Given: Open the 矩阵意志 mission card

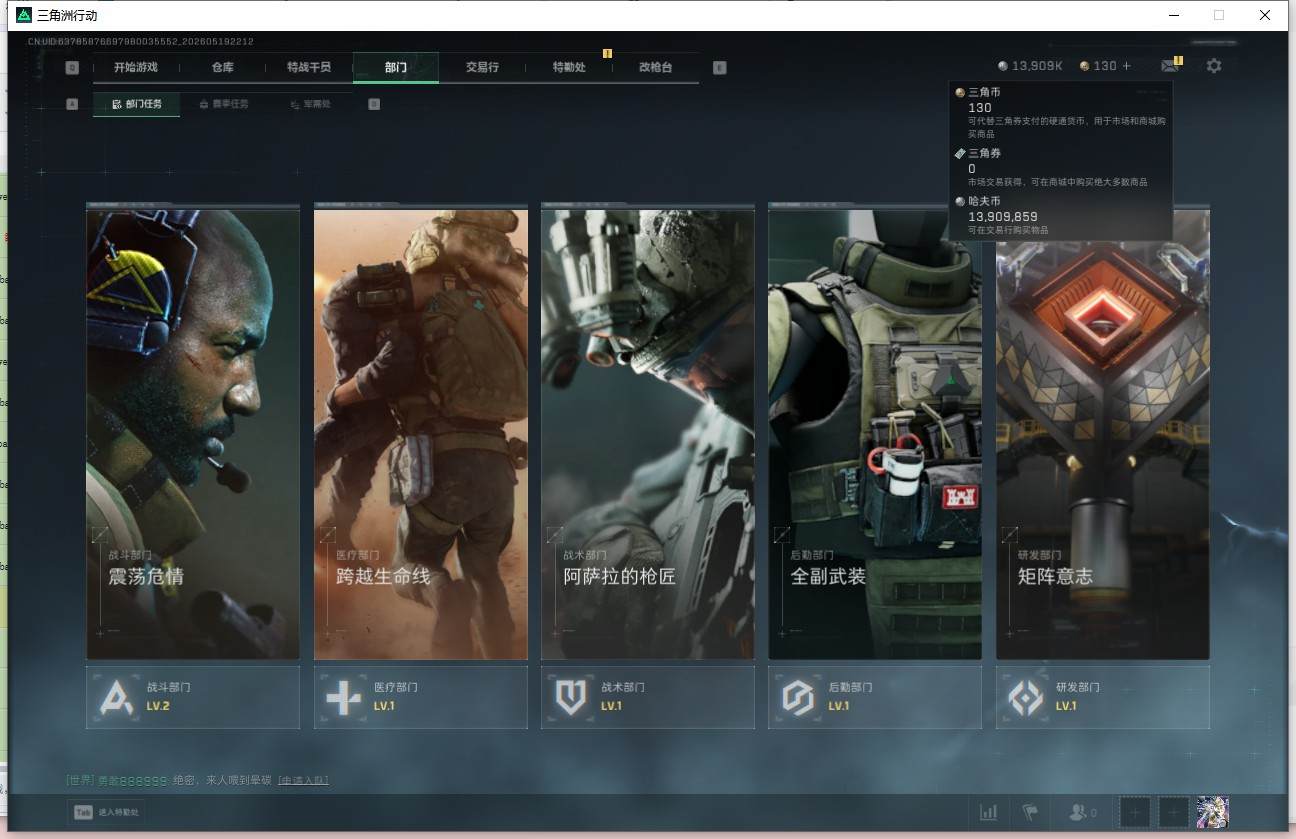Looking at the screenshot, I should [x=1103, y=432].
